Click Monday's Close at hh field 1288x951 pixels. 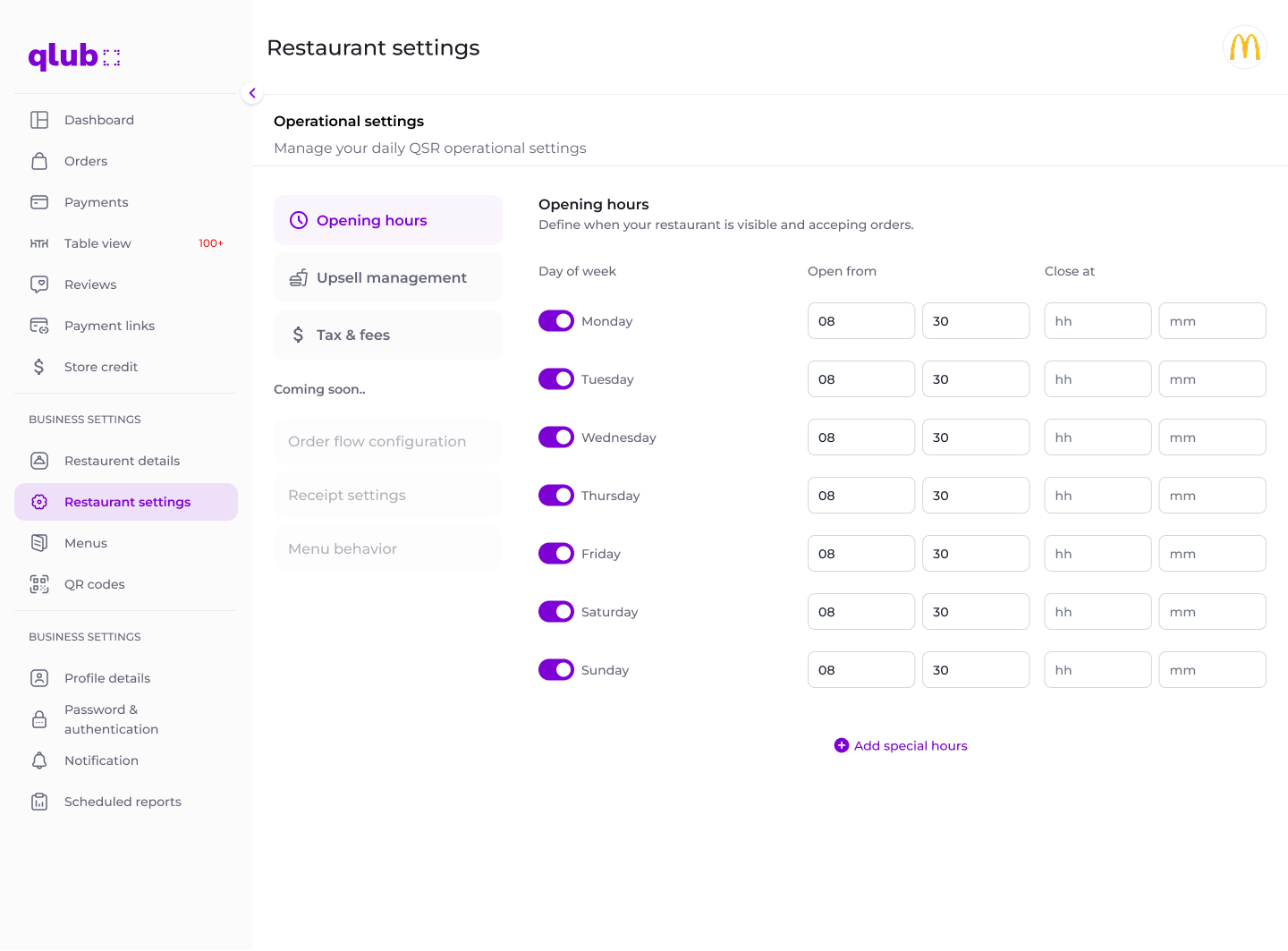(1097, 321)
